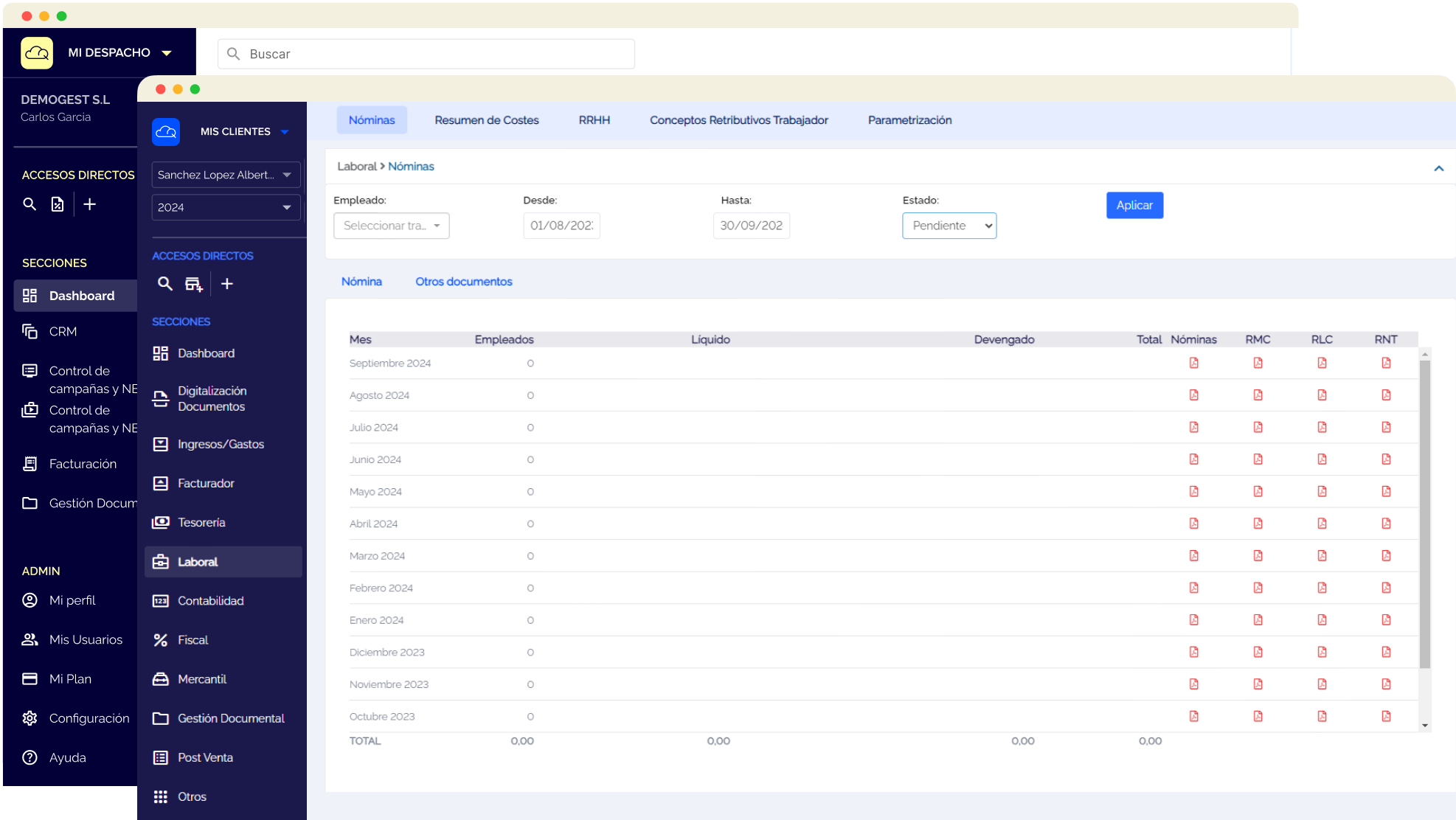The height and width of the screenshot is (820, 1456).
Task: Collapse the filter panel with chevron
Action: tap(1438, 169)
